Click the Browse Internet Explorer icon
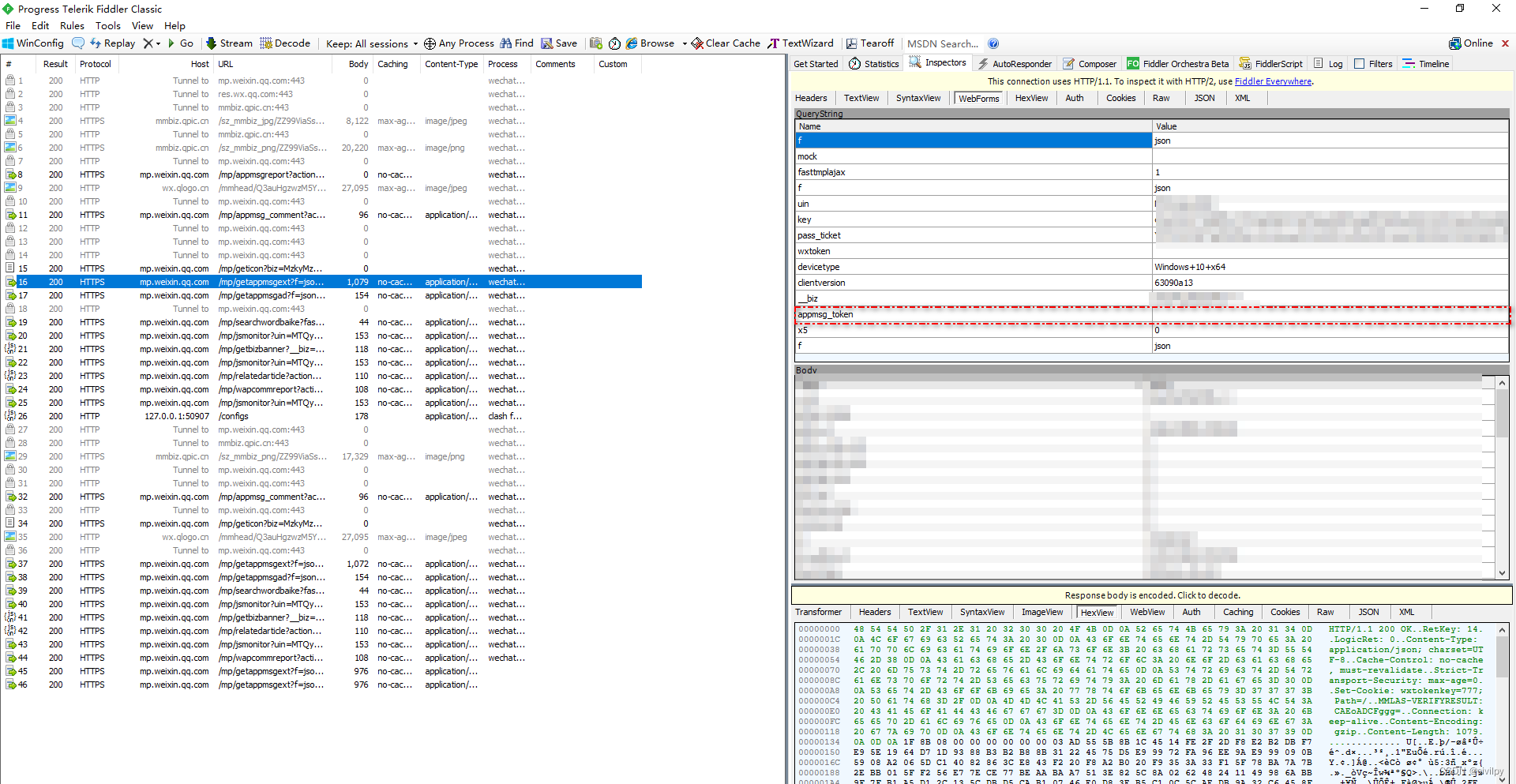 coord(632,43)
